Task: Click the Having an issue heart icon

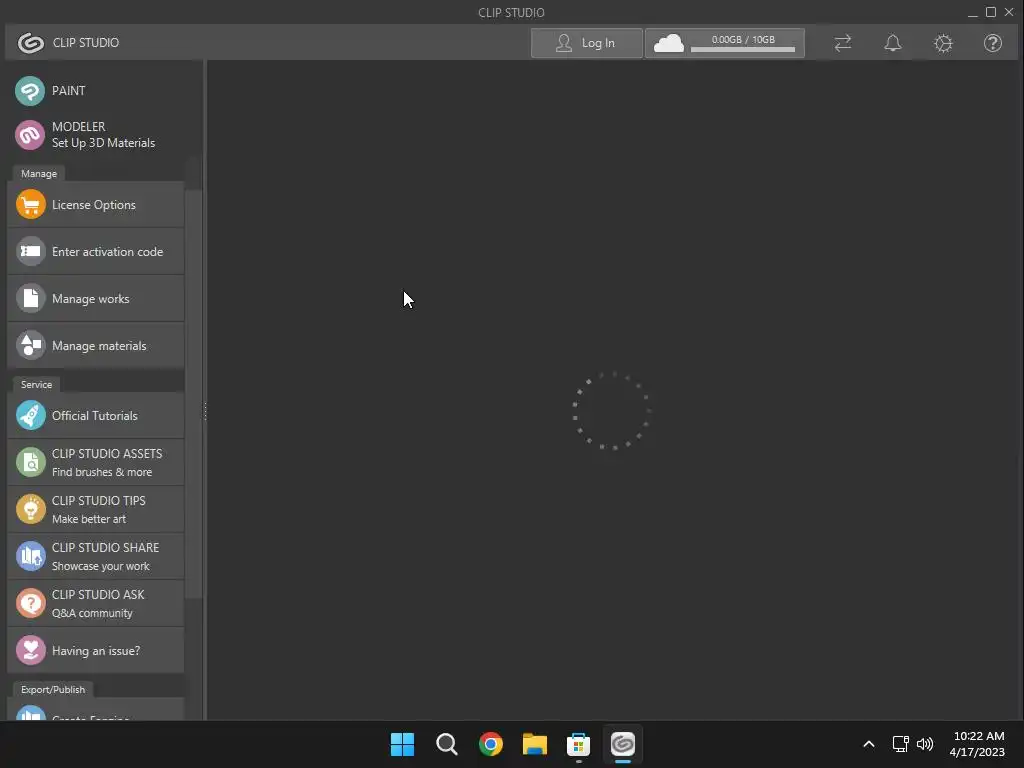Action: 30,650
